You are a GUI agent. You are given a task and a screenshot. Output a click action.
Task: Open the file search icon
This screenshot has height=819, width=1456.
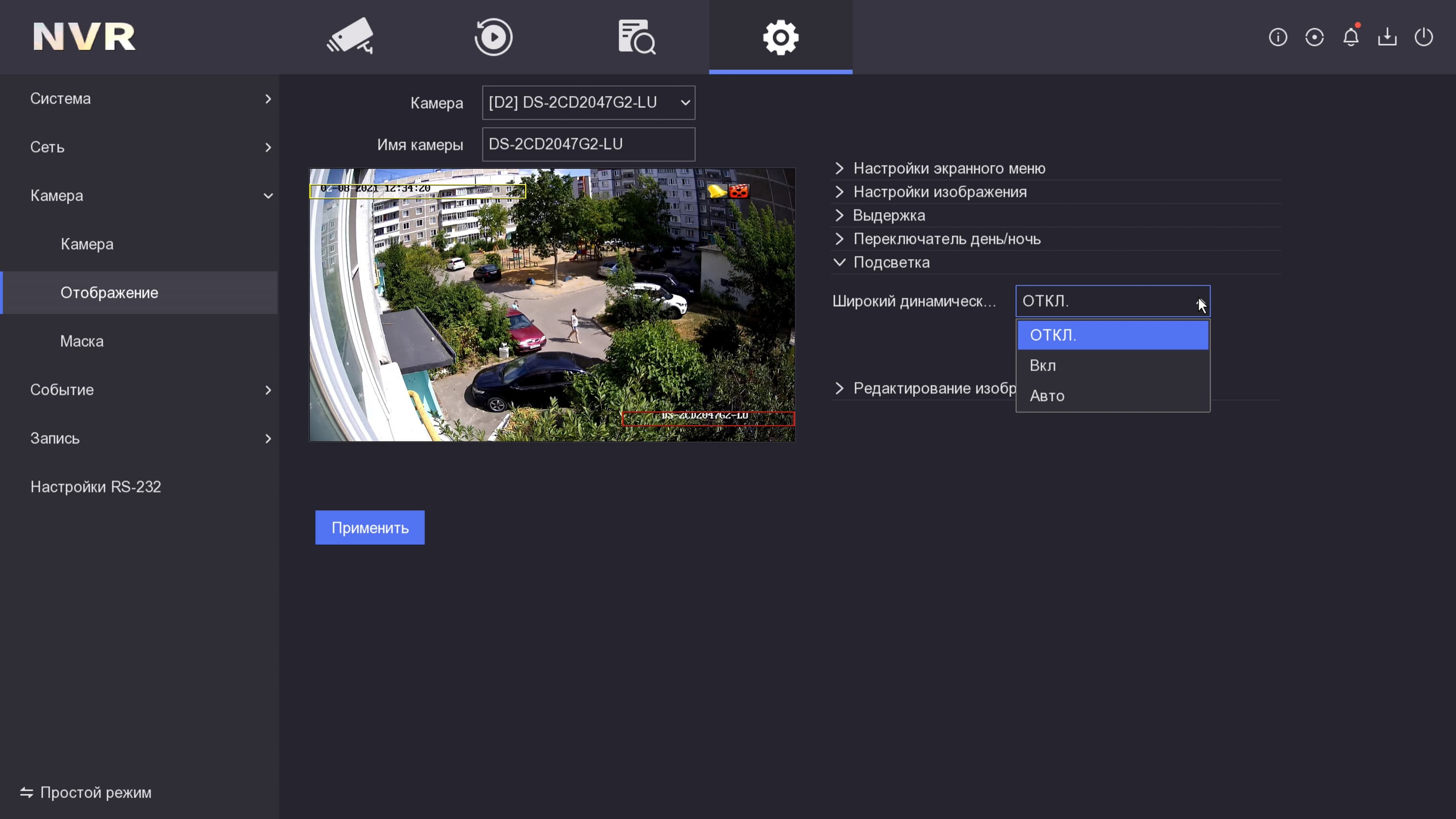[x=636, y=37]
